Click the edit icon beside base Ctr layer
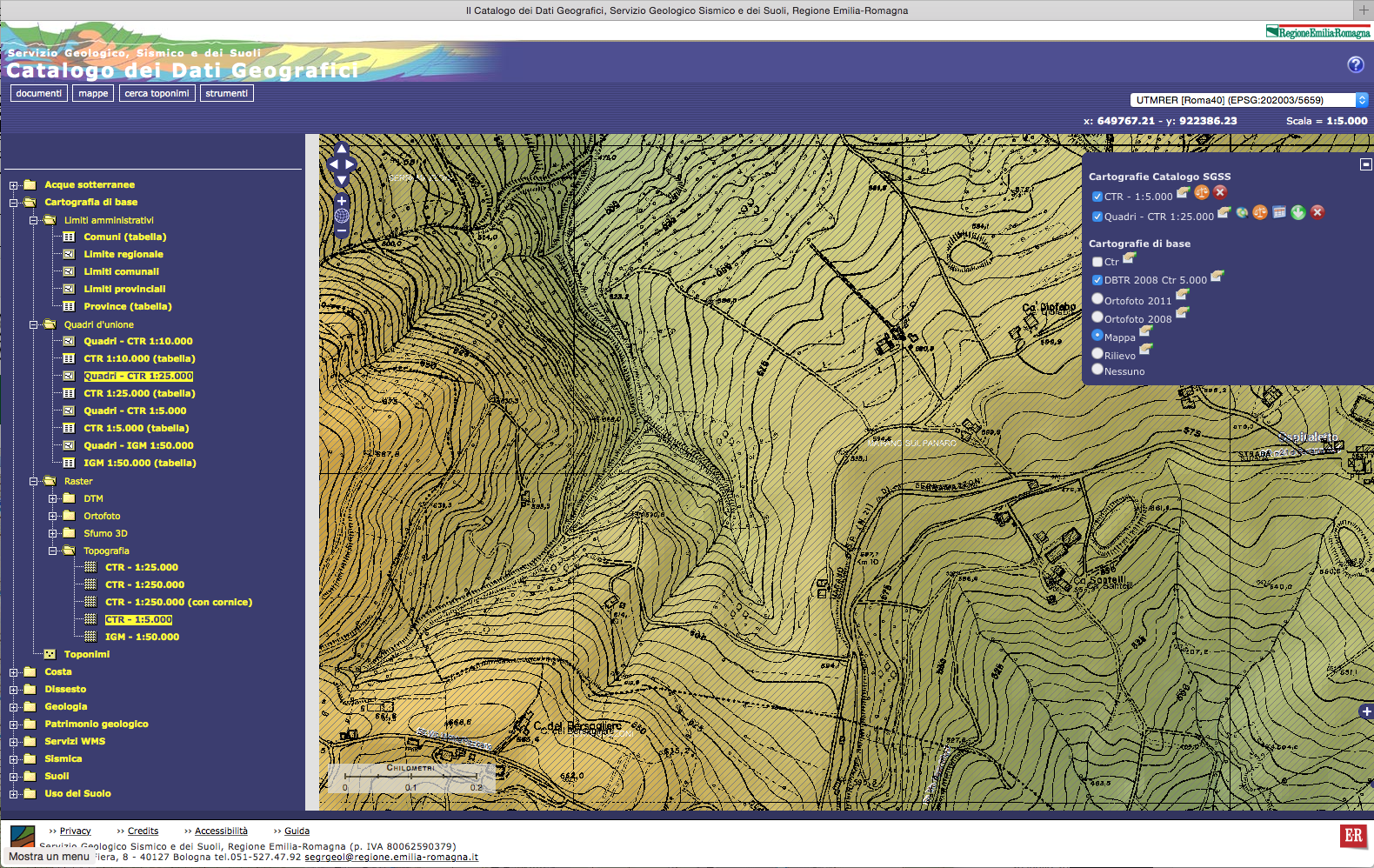The width and height of the screenshot is (1374, 868). (x=1130, y=257)
